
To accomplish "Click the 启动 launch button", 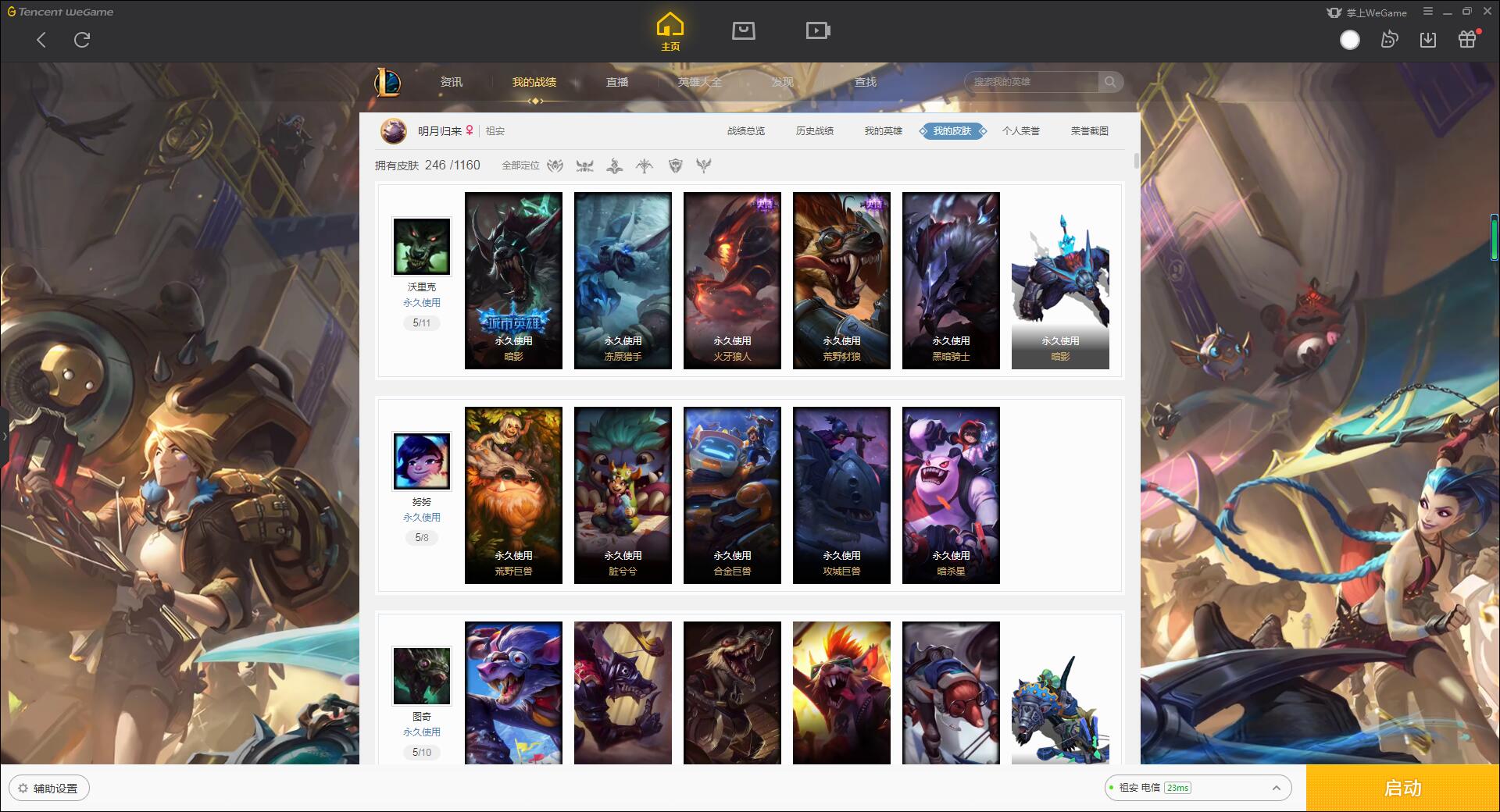I will [1402, 789].
